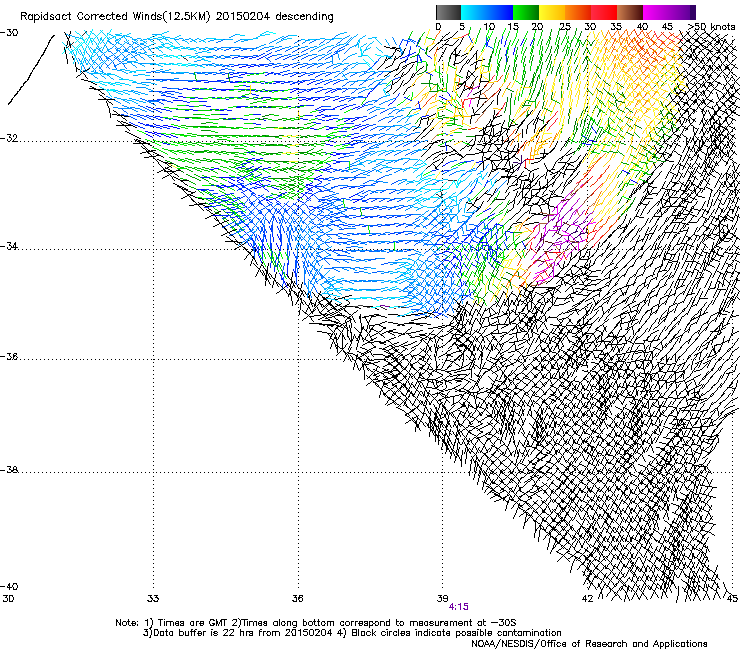Click the blue 10-15 knots legend swatch
This screenshot has height=650, width=740.
[500, 12]
